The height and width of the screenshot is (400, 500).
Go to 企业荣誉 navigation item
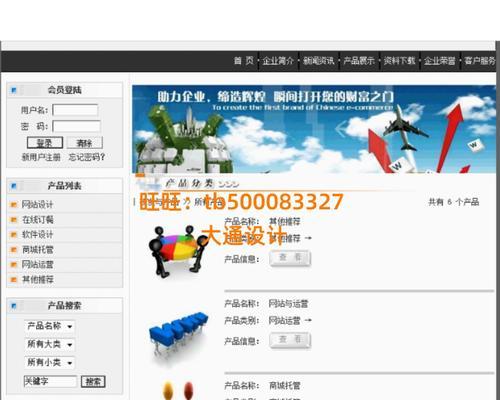point(440,61)
